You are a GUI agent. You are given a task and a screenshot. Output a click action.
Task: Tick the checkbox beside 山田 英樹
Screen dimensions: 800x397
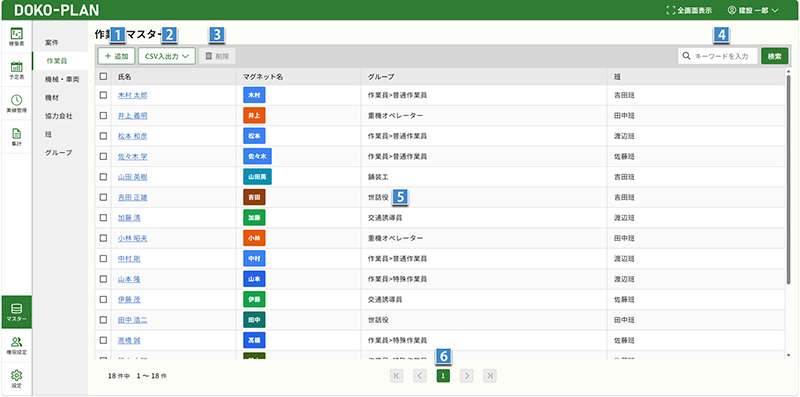[104, 177]
